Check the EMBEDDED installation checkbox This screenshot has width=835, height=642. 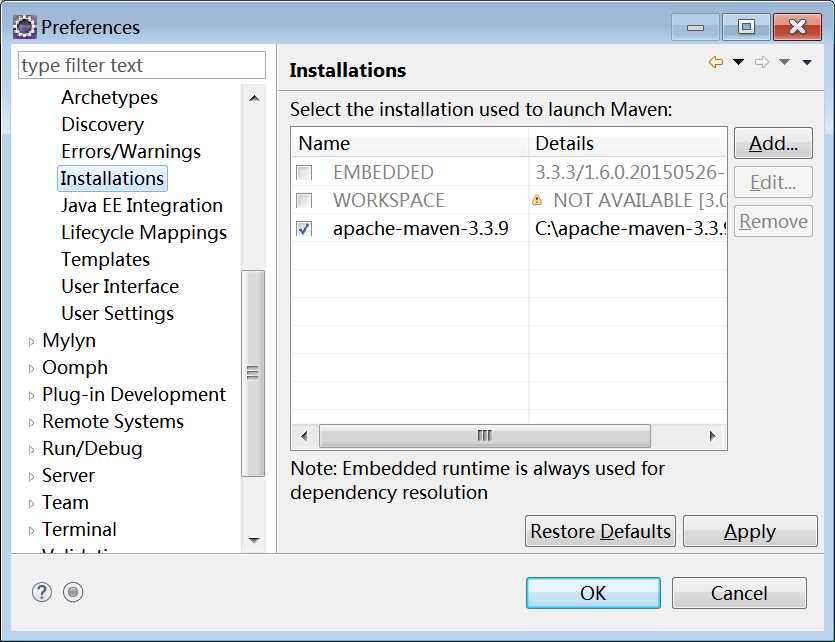click(x=304, y=172)
